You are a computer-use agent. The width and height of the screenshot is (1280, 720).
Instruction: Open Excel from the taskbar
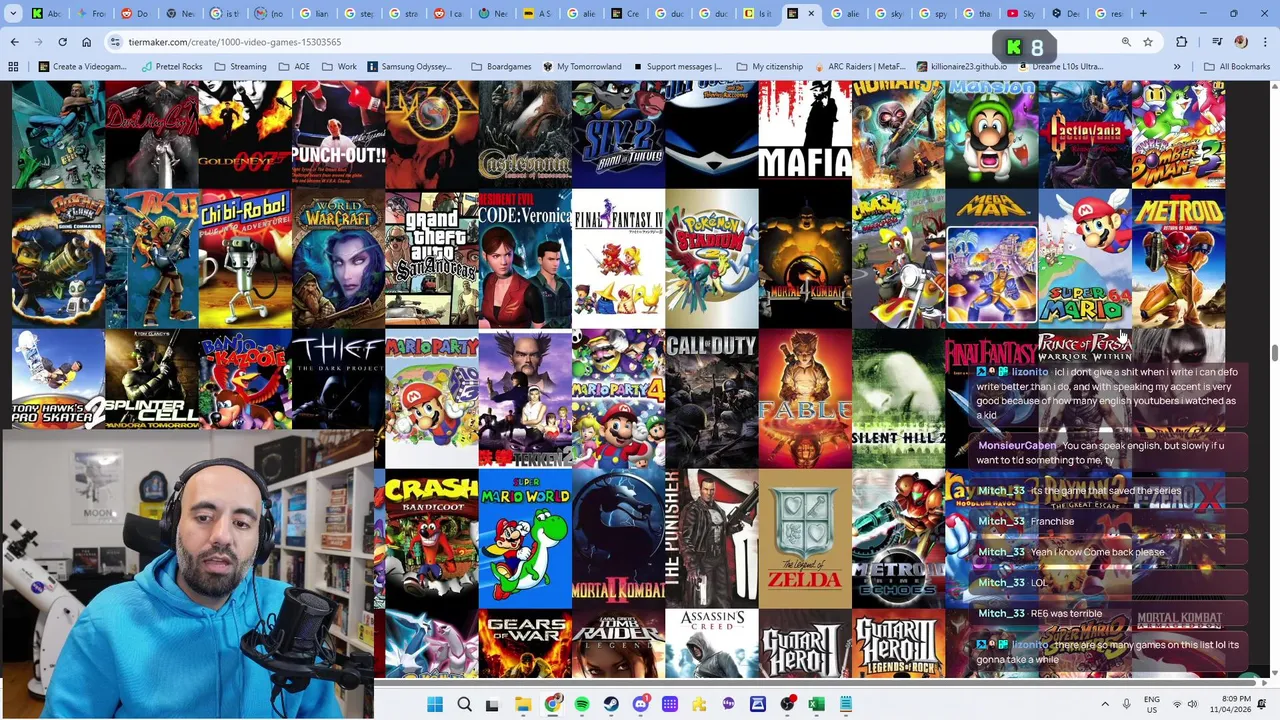(x=816, y=704)
